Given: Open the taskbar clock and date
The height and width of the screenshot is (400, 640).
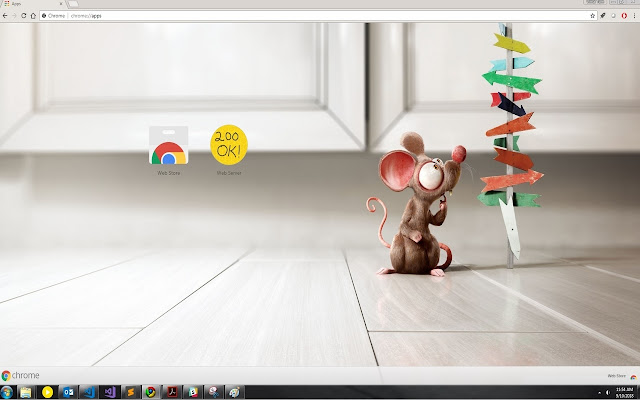Looking at the screenshot, I should 624,392.
